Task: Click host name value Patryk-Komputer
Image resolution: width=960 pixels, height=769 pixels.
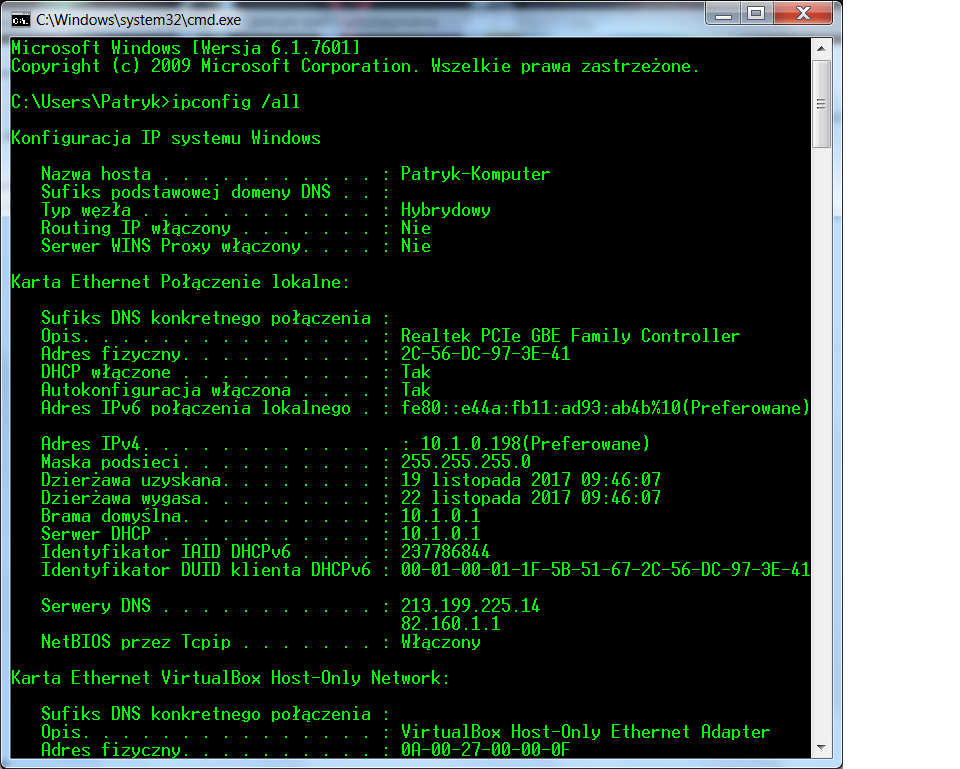Action: point(476,174)
